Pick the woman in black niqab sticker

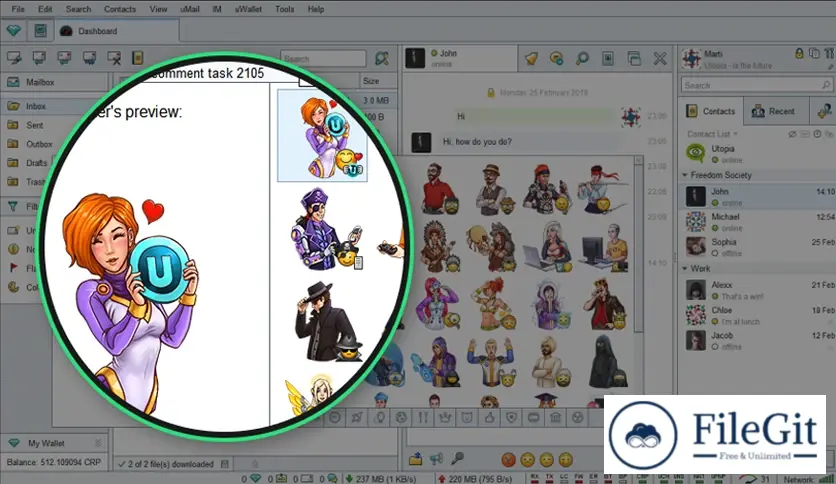click(606, 361)
